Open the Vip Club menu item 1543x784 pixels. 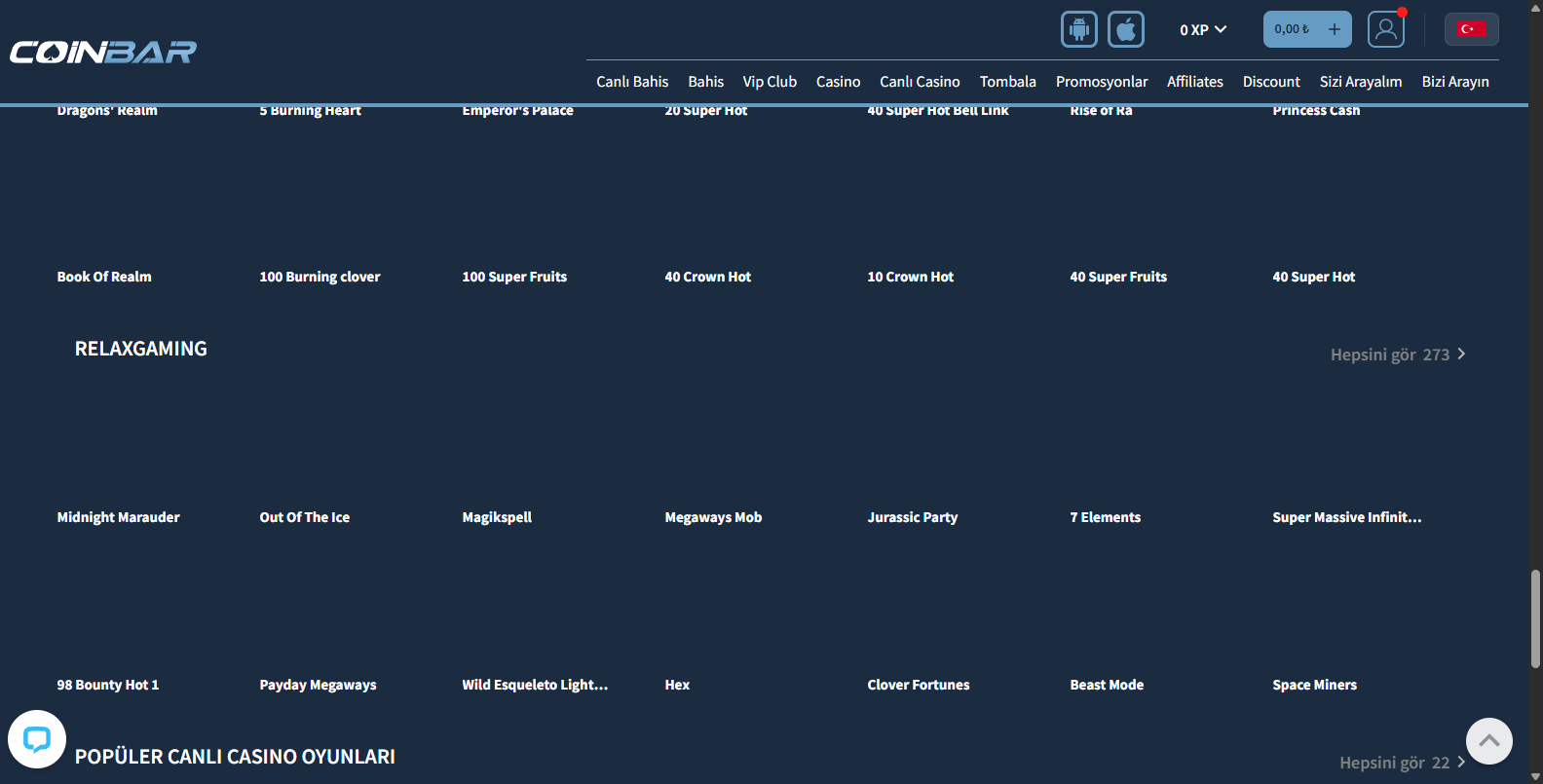click(770, 82)
